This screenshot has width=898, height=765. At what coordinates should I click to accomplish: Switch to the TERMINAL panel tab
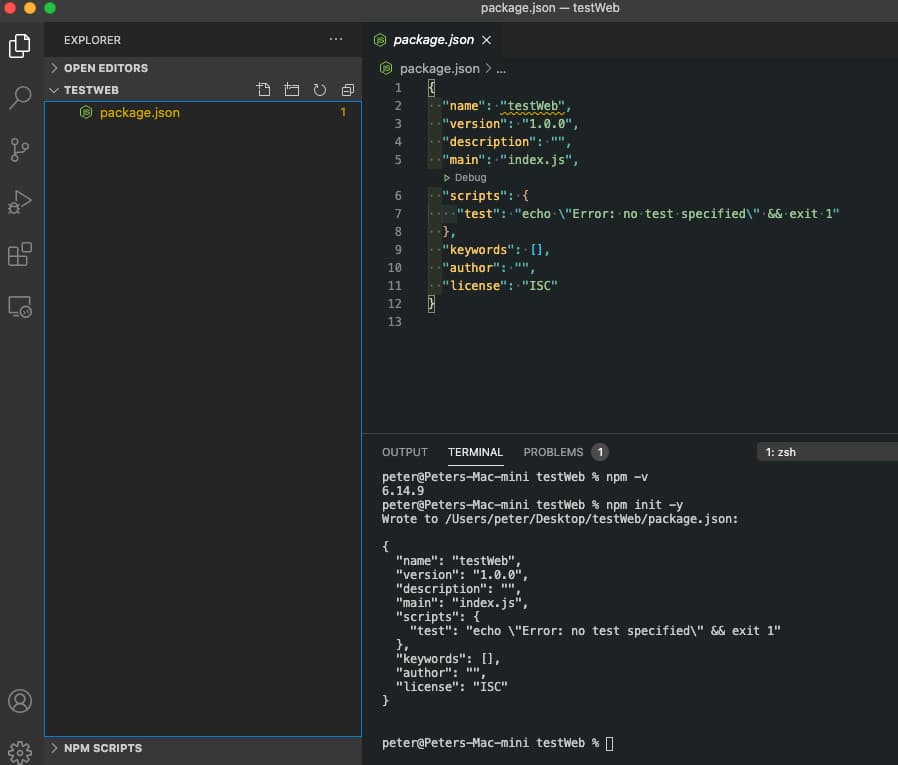[x=475, y=452]
